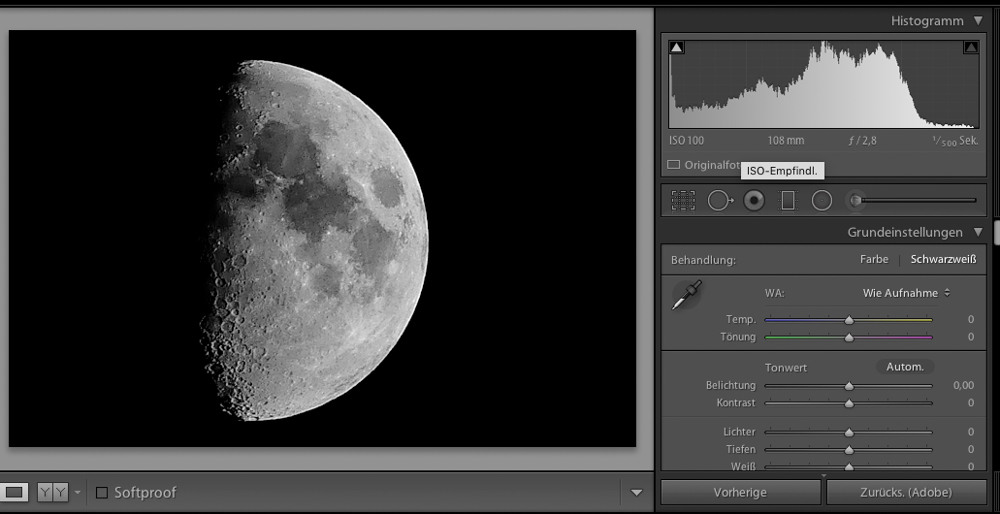1000x514 pixels.
Task: Pick the white balance eyedropper tool
Action: pyautogui.click(x=687, y=295)
